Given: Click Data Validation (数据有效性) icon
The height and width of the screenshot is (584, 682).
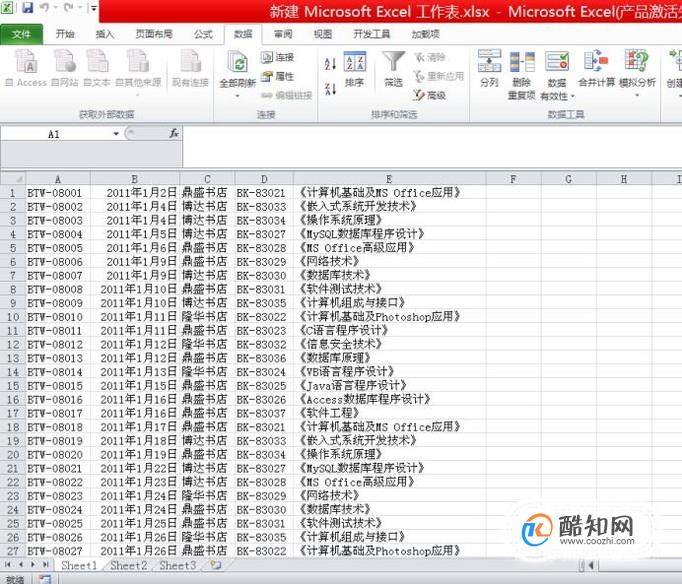Looking at the screenshot, I should (557, 62).
